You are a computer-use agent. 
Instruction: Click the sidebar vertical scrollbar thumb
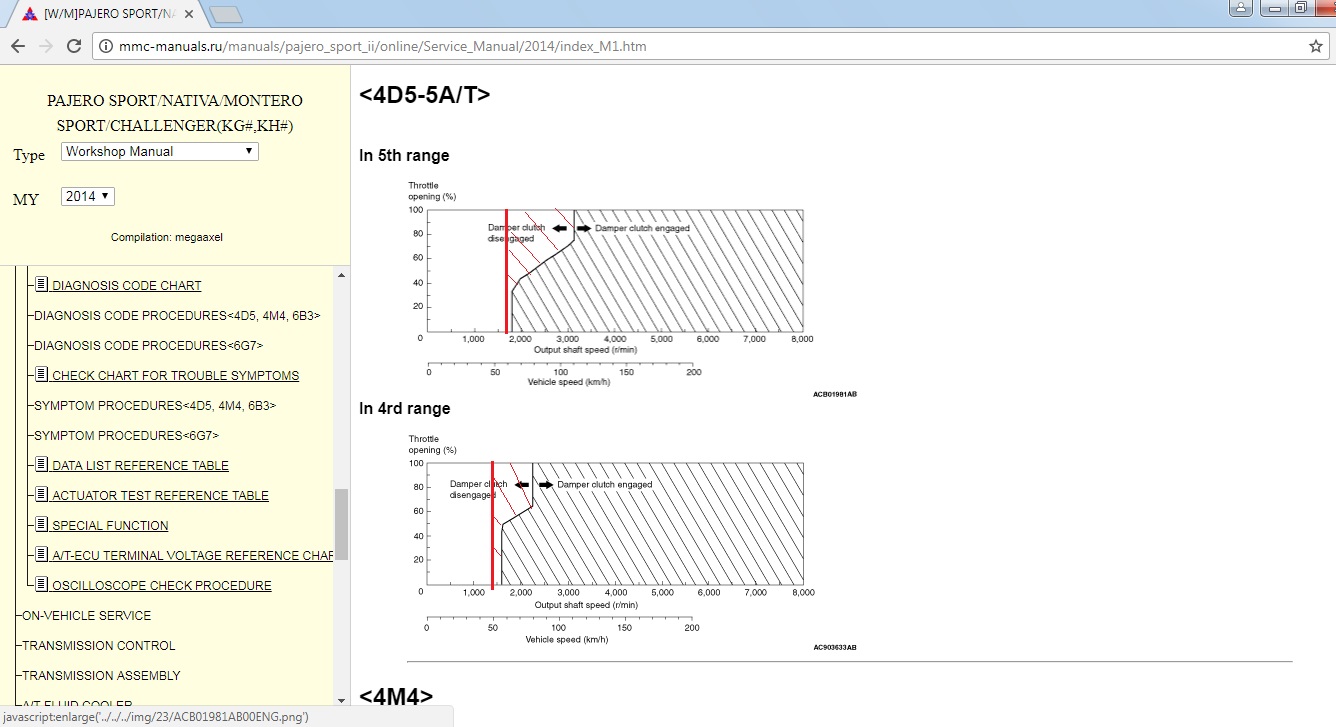click(341, 524)
